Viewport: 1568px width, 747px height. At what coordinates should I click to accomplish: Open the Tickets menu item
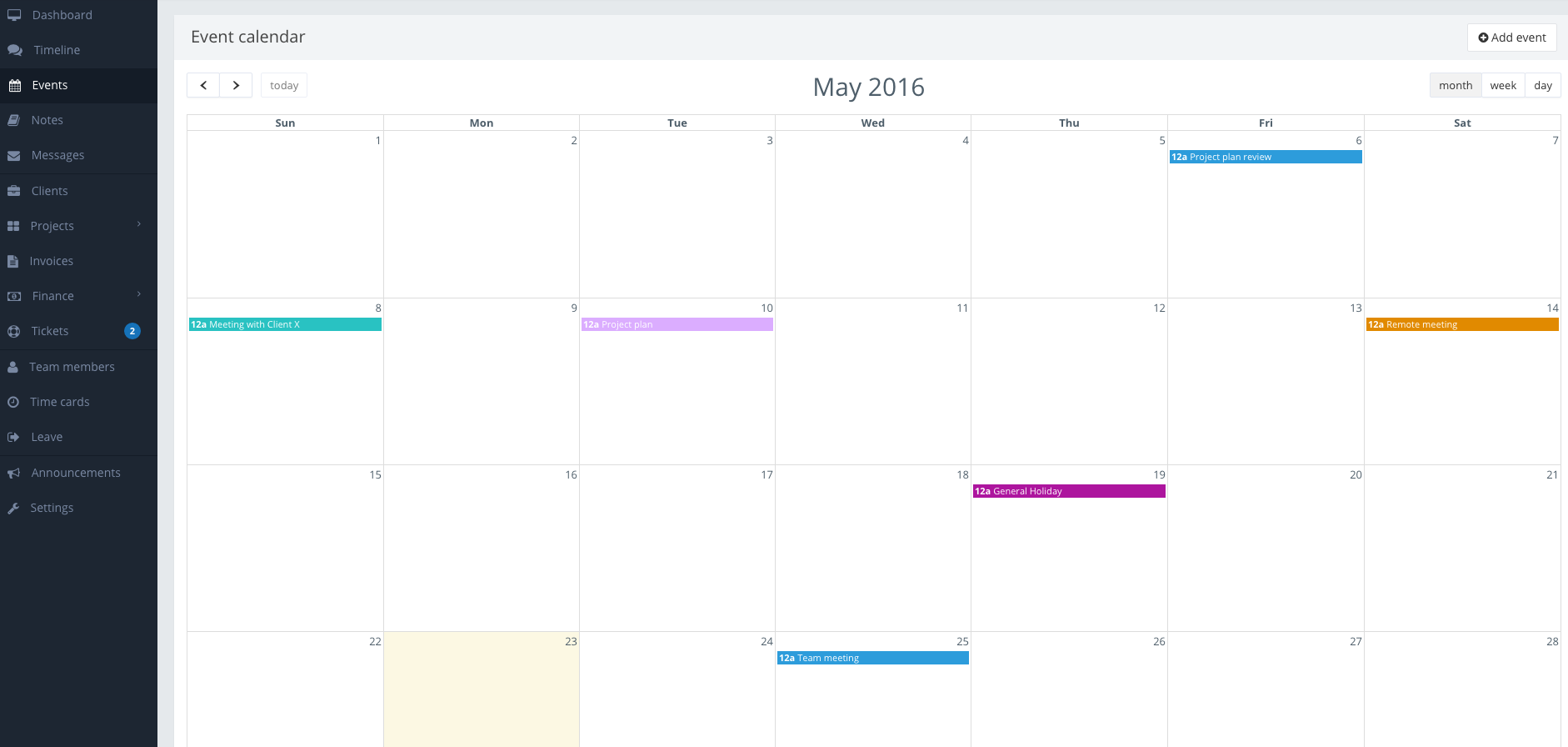pos(78,331)
